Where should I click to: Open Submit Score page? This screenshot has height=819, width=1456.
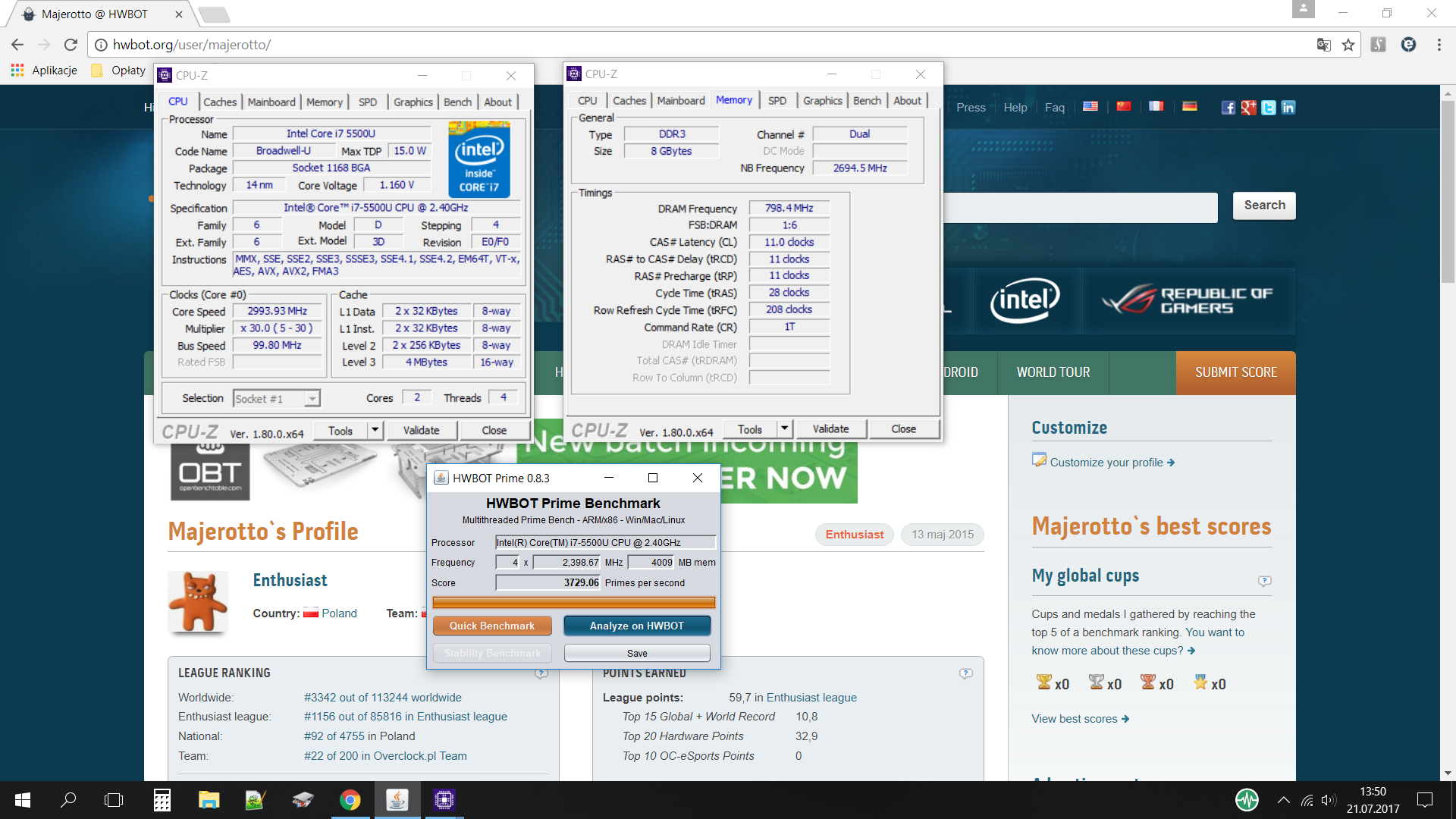(x=1236, y=372)
